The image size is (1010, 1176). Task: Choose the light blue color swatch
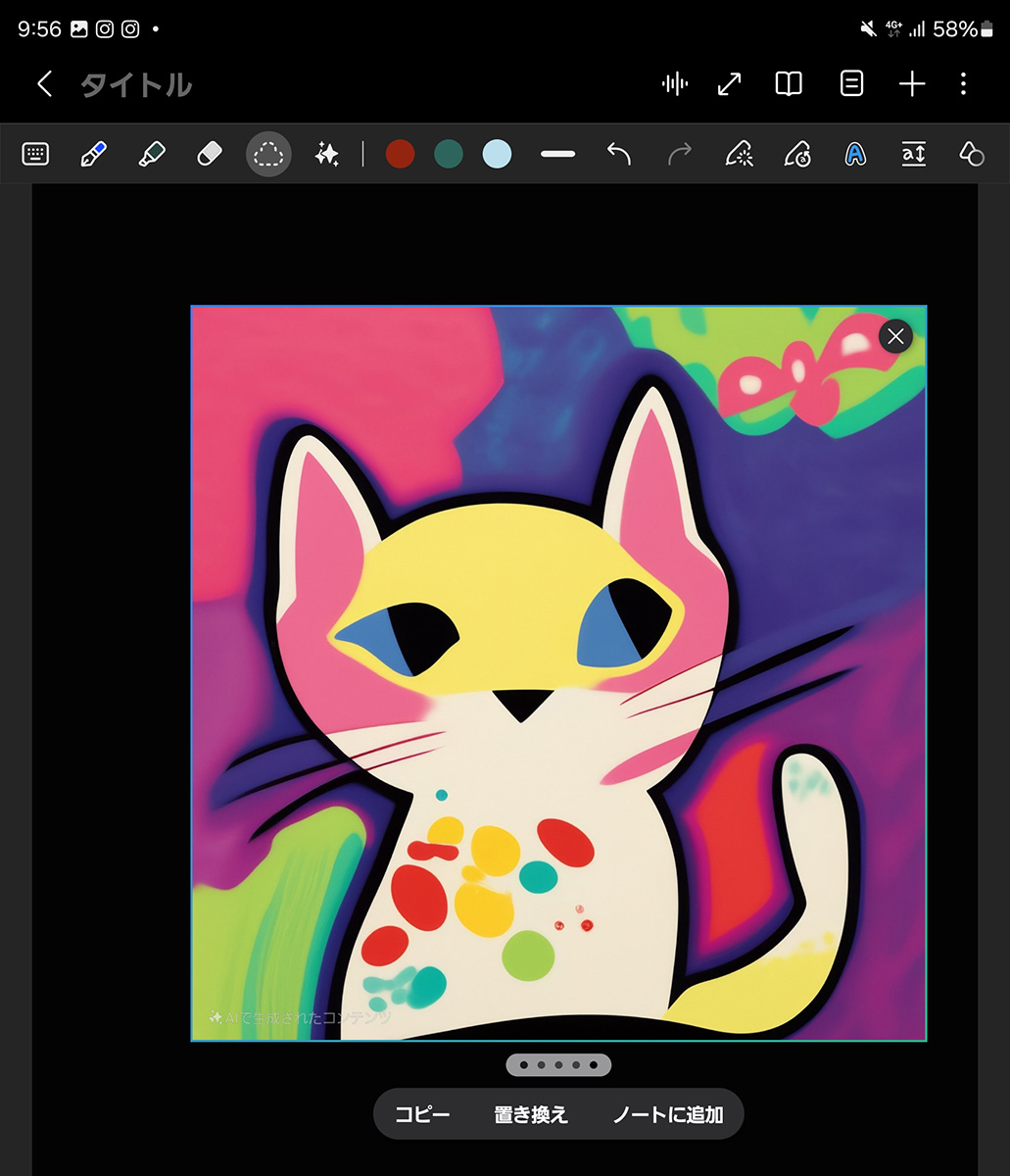(x=498, y=154)
